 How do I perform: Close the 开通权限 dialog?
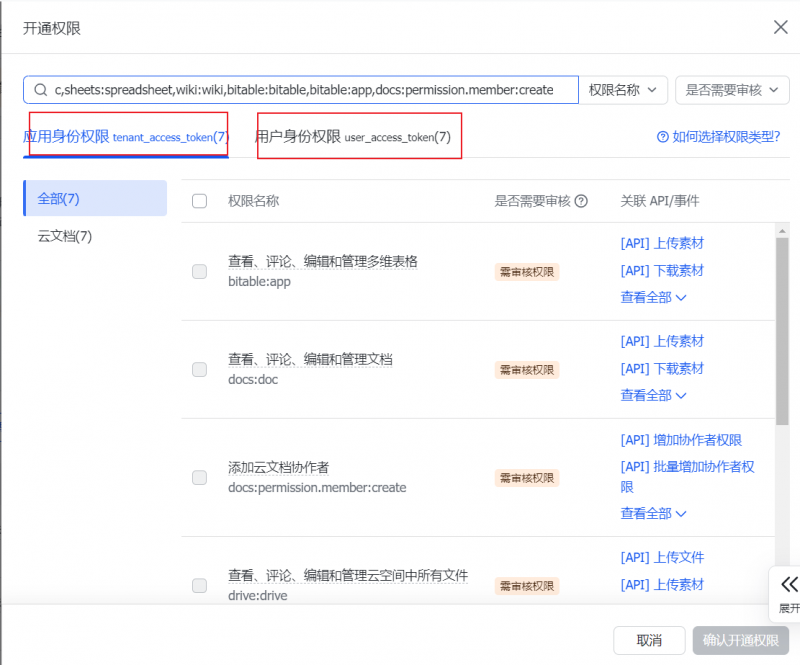pos(781,27)
